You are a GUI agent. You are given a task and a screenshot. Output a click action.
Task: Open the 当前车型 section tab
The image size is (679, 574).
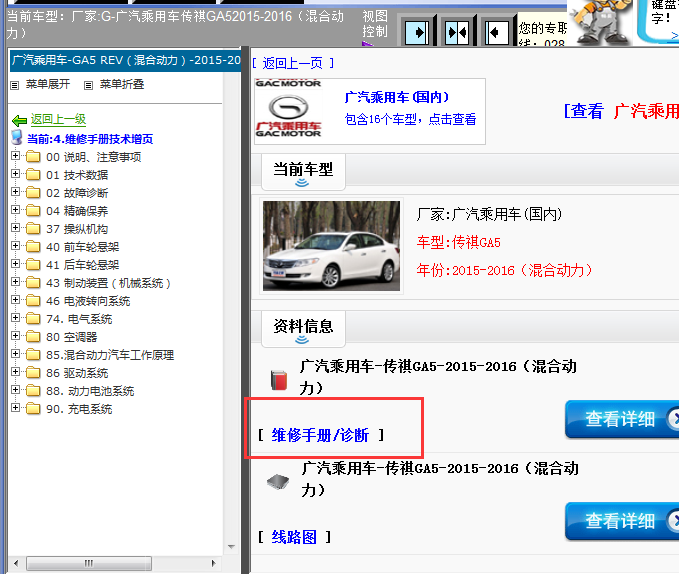tap(303, 172)
